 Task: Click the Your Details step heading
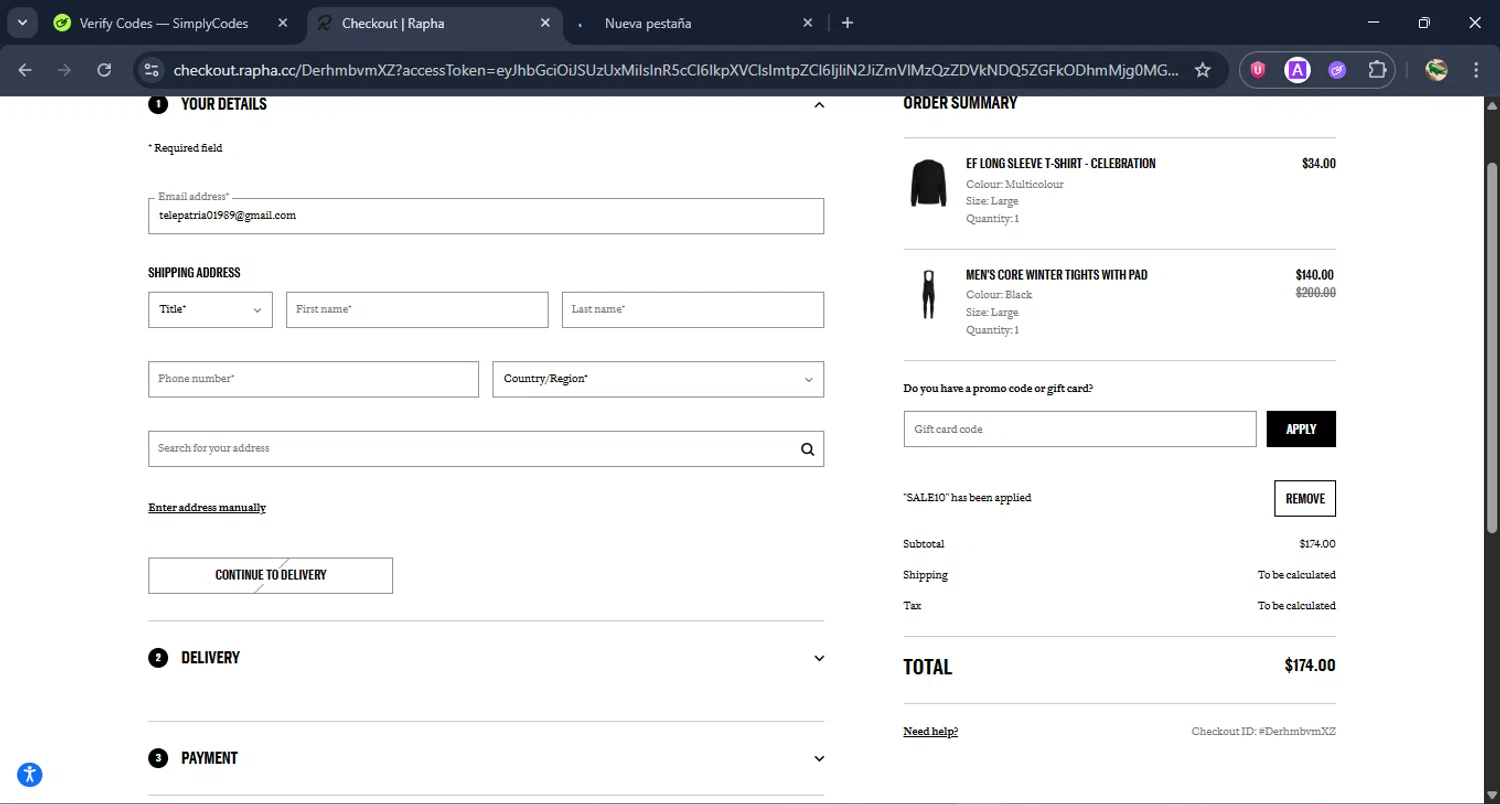pos(224,104)
